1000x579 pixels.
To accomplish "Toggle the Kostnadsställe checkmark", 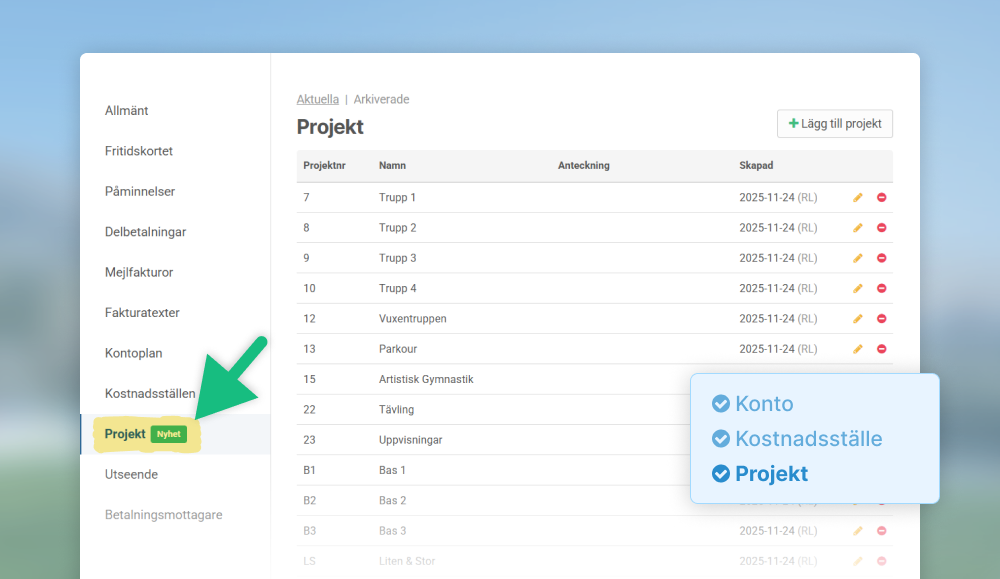I will (x=721, y=439).
